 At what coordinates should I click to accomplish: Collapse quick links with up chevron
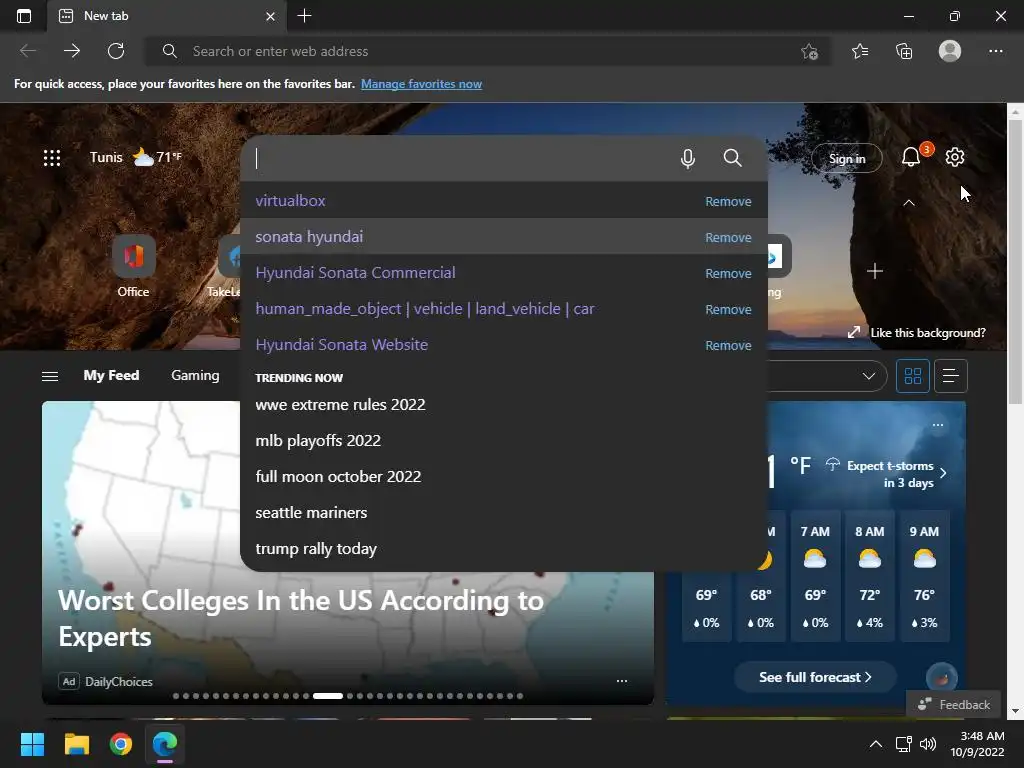908,203
